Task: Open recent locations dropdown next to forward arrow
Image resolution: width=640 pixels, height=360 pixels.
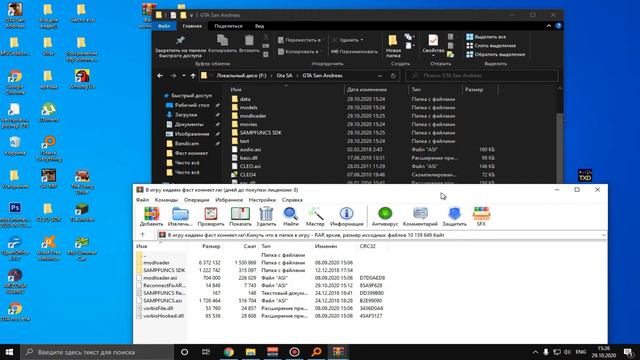Action: pos(184,76)
